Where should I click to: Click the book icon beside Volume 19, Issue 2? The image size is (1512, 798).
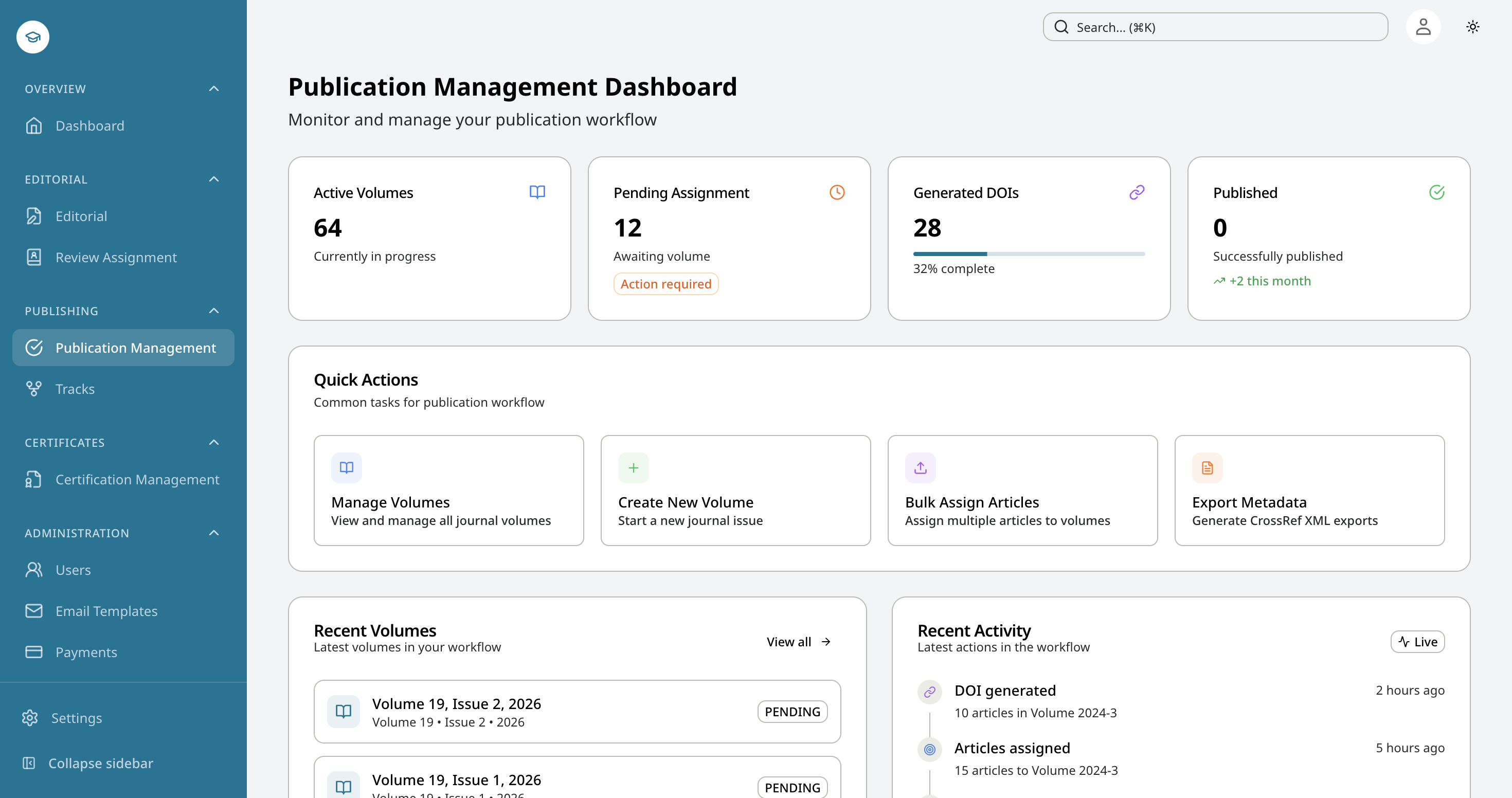click(x=344, y=711)
